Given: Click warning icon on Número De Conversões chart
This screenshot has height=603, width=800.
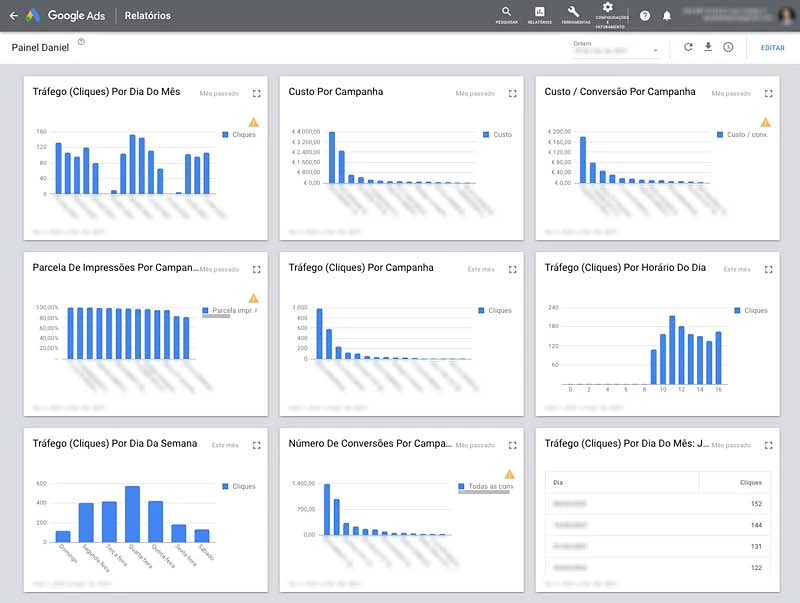Looking at the screenshot, I should (x=510, y=474).
